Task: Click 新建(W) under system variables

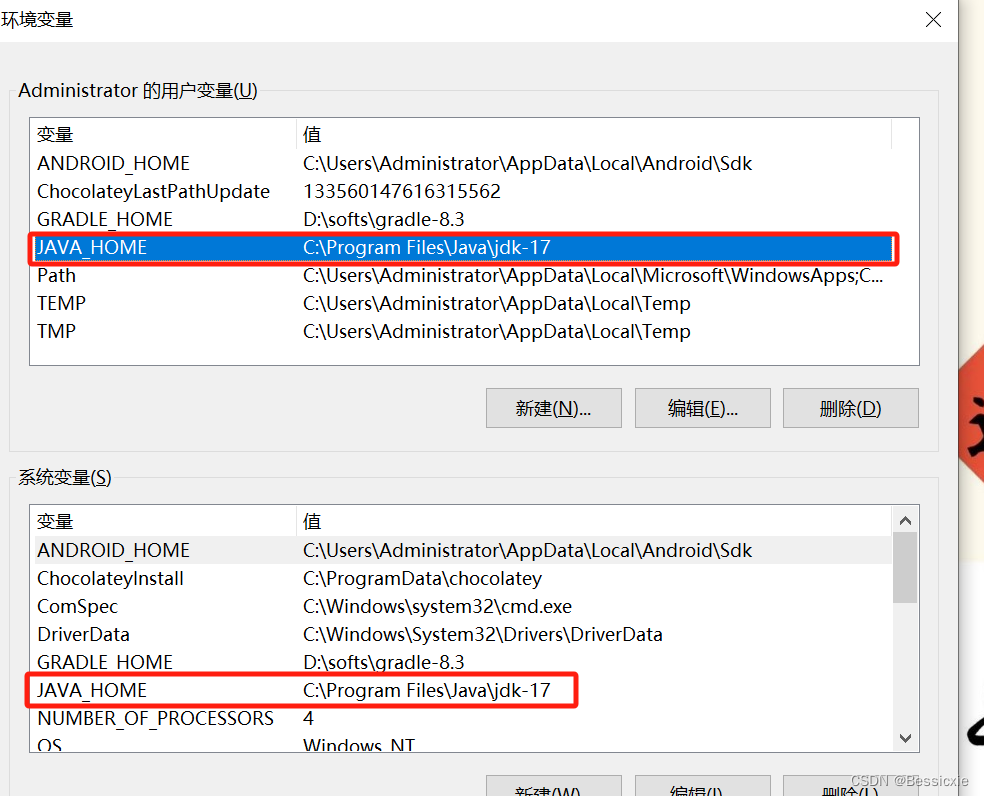Action: click(553, 790)
